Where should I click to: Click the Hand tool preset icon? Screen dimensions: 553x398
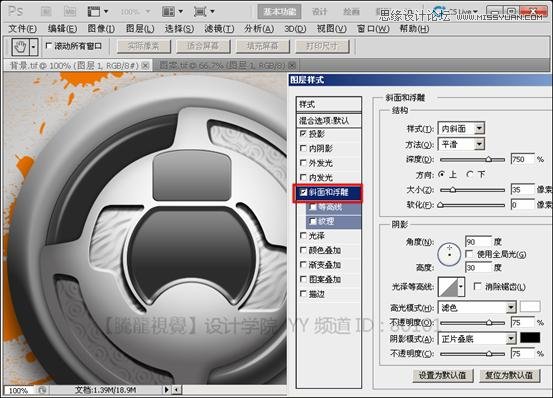pos(21,47)
